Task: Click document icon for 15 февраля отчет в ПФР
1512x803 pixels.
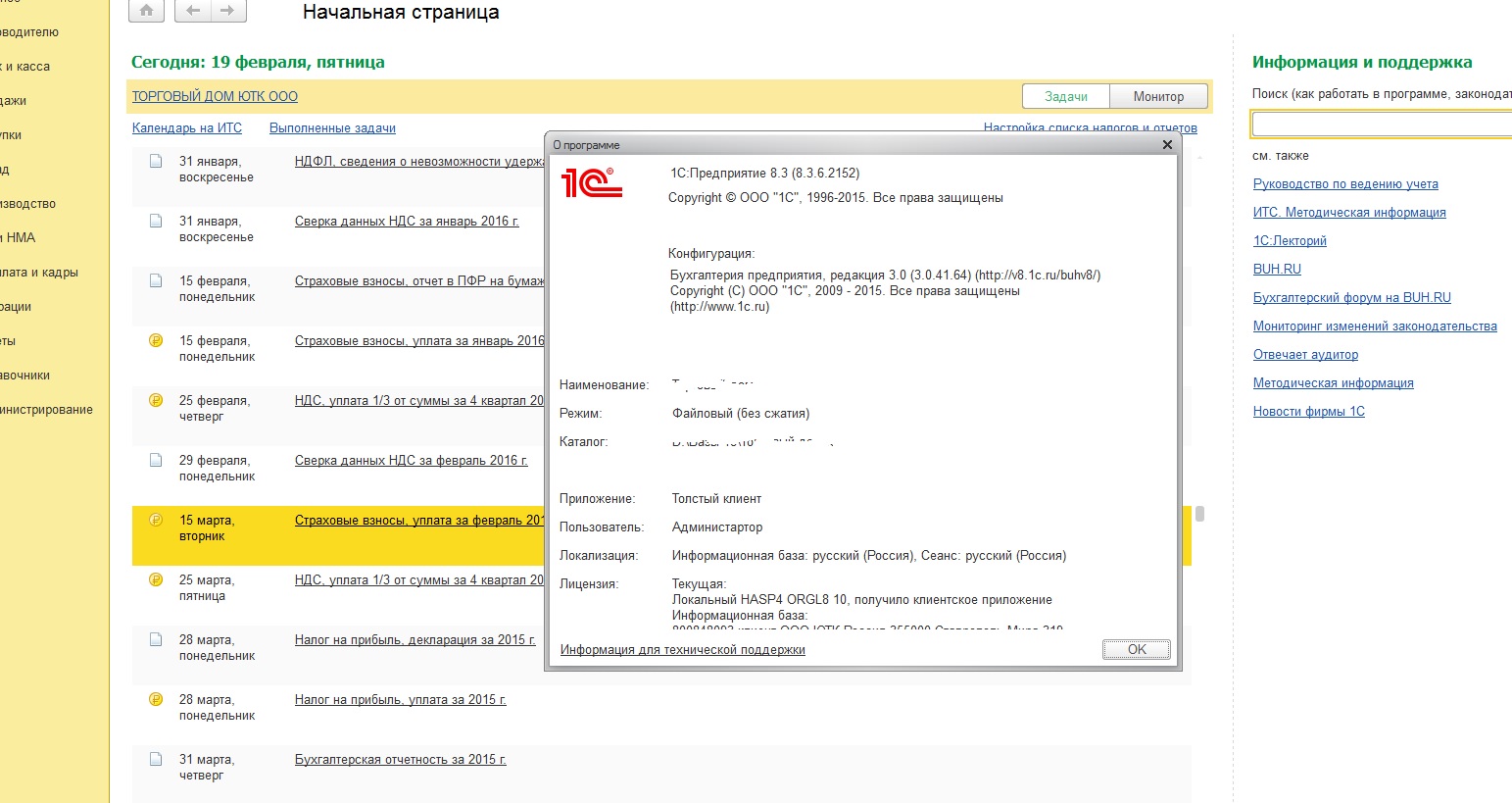Action: tap(156, 280)
